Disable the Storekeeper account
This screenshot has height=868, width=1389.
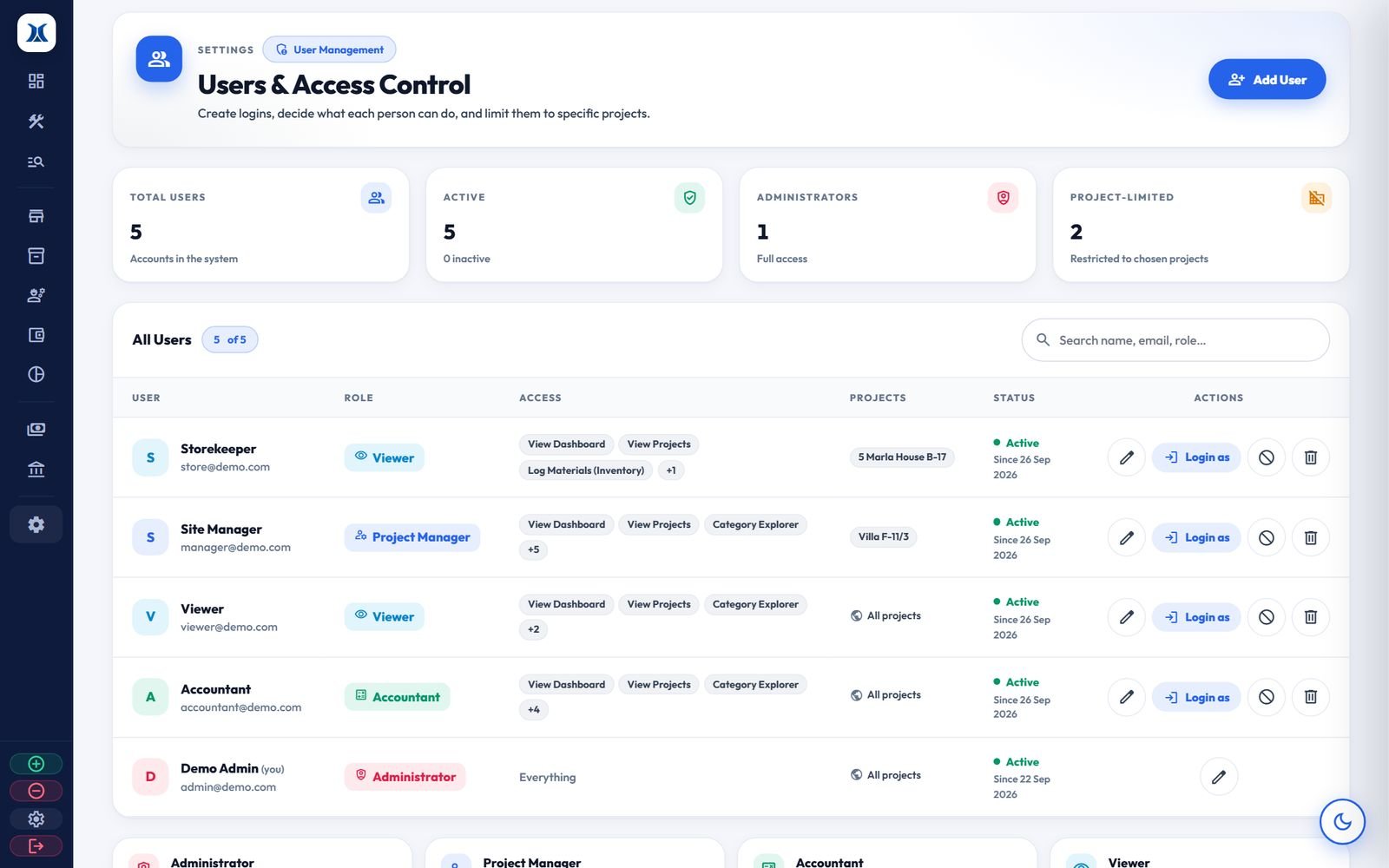pos(1266,457)
